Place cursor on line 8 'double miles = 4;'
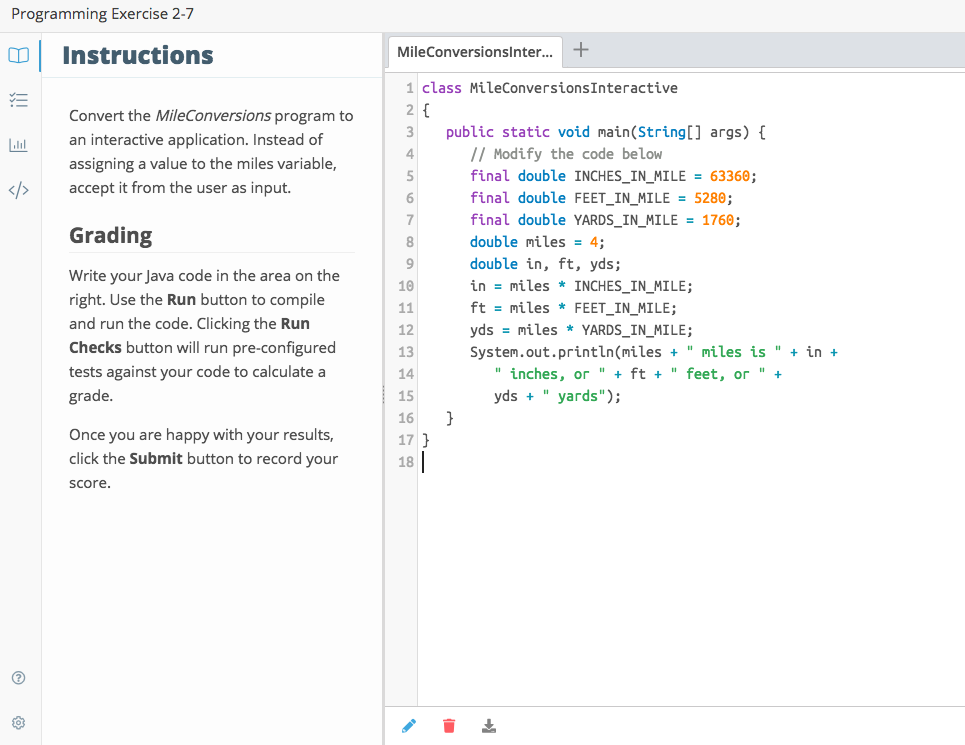This screenshot has height=745, width=965. click(x=537, y=242)
